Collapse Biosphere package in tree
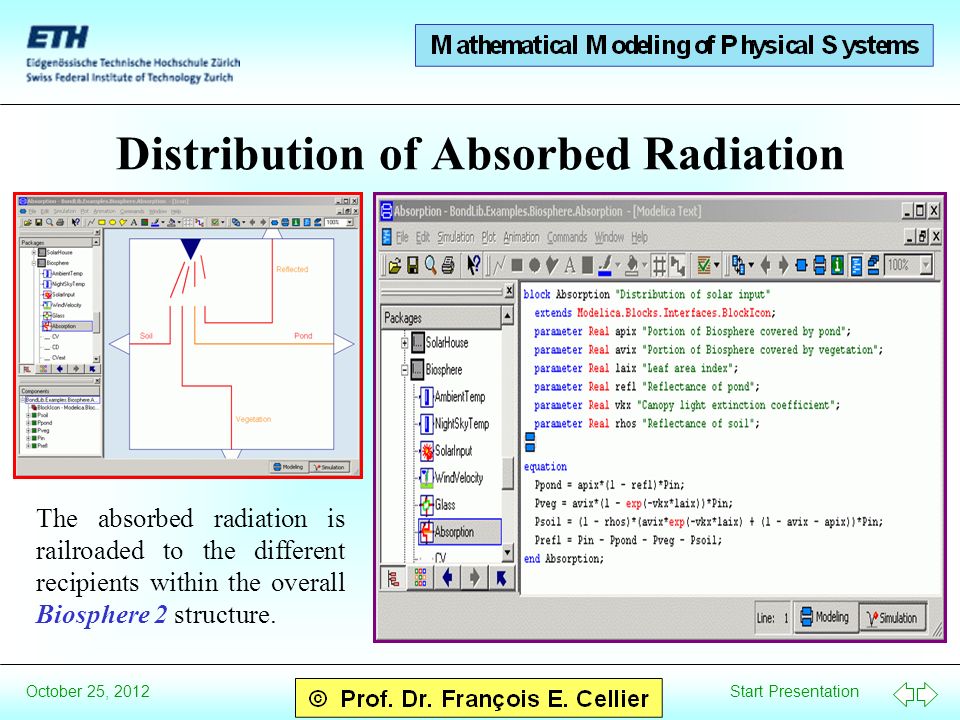Screen dimensions: 960x720 pyautogui.click(x=405, y=370)
